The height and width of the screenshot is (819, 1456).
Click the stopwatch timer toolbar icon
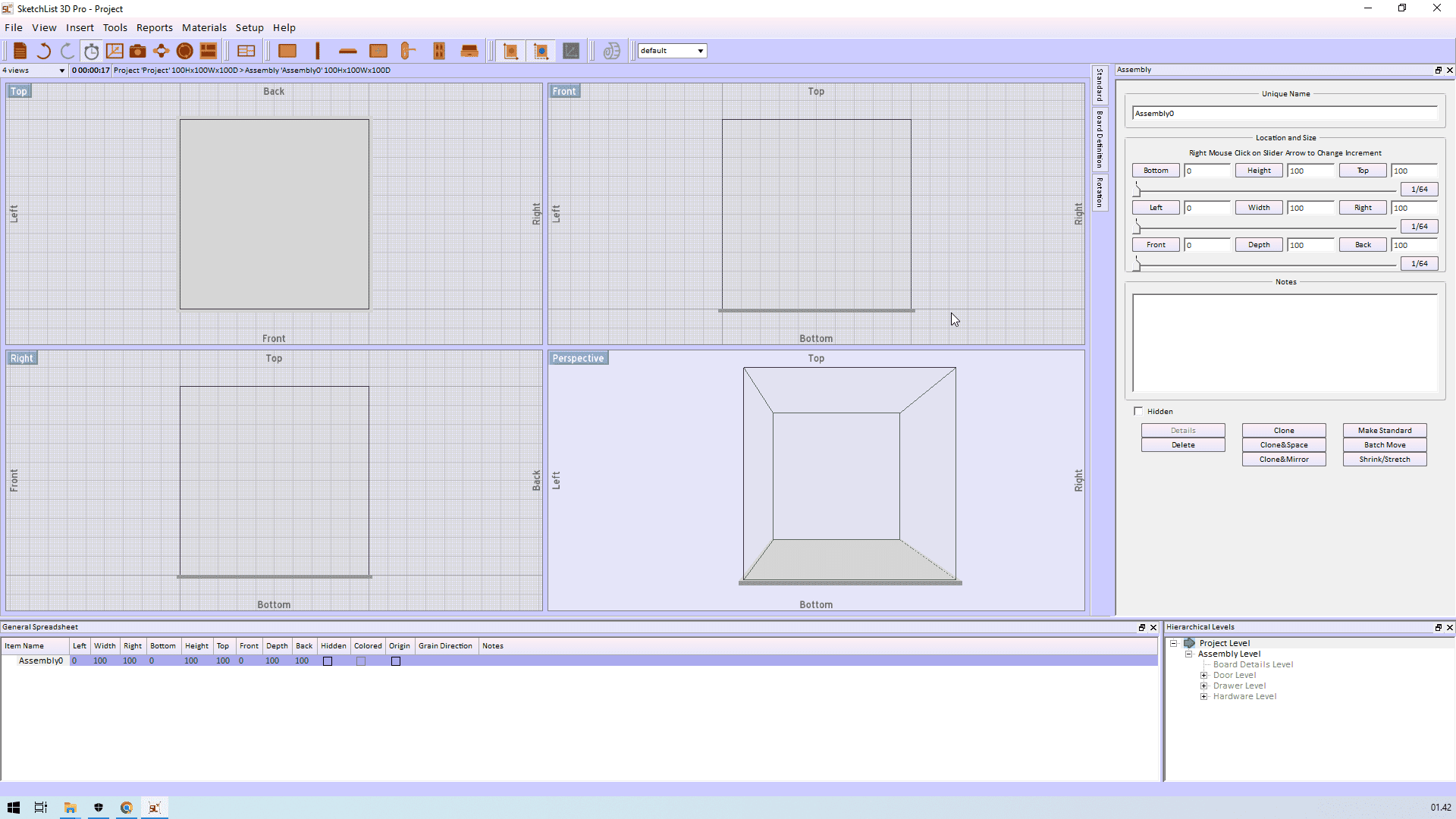[92, 51]
